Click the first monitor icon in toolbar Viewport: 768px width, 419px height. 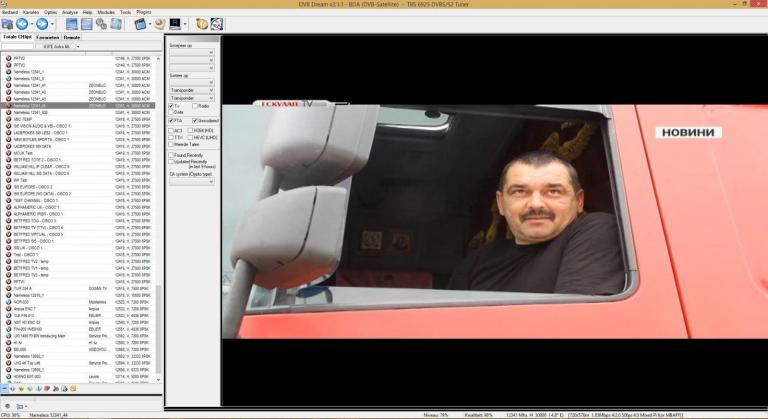(x=71, y=23)
